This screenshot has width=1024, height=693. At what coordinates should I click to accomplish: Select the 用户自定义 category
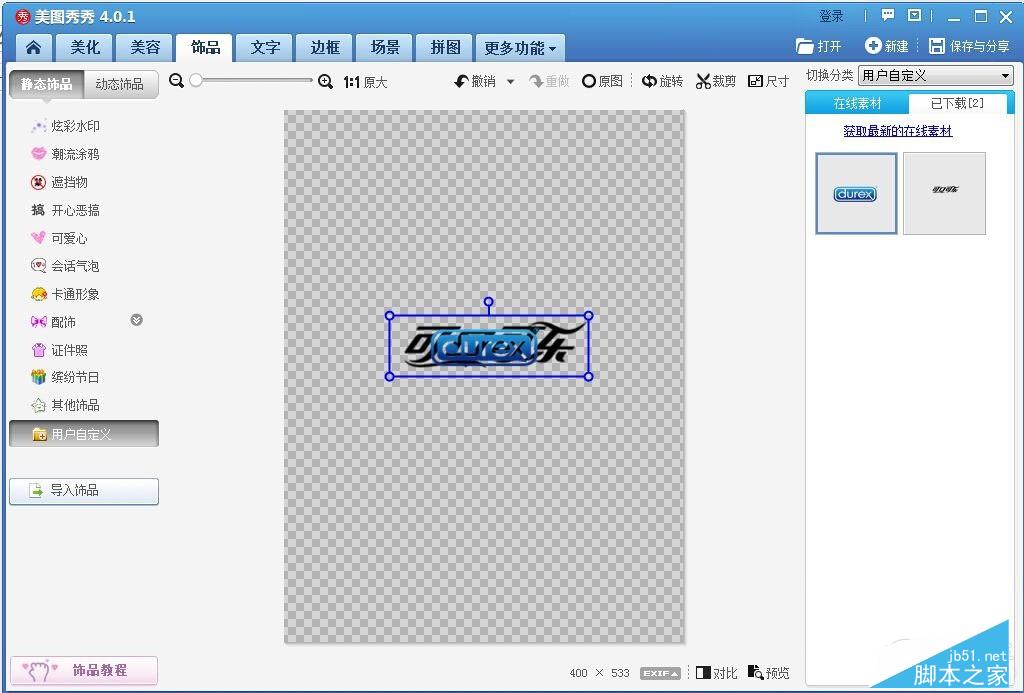click(x=84, y=434)
